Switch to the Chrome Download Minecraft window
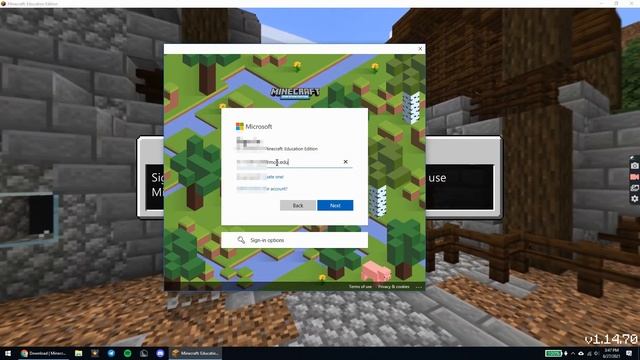The width and height of the screenshot is (640, 360). pyautogui.click(x=44, y=353)
